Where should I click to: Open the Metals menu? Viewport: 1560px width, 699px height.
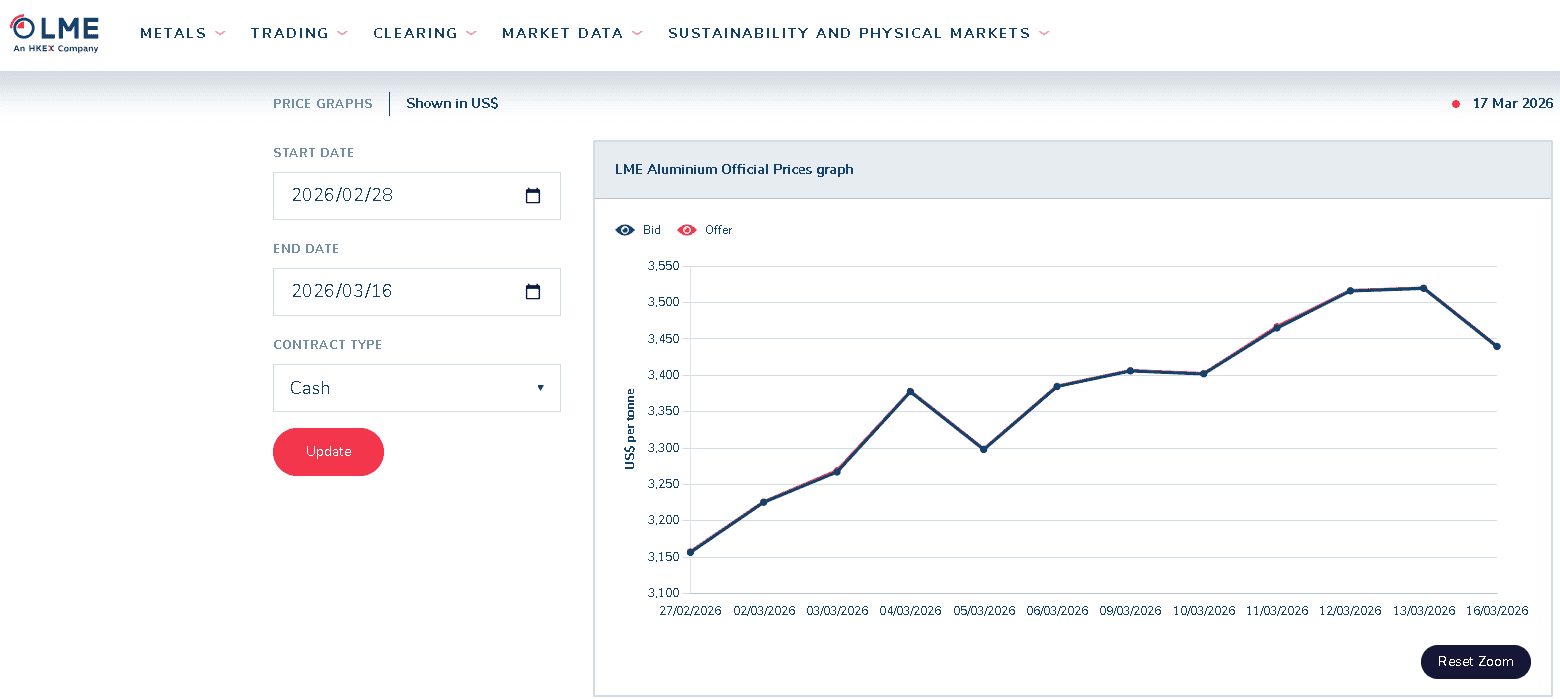(x=173, y=33)
